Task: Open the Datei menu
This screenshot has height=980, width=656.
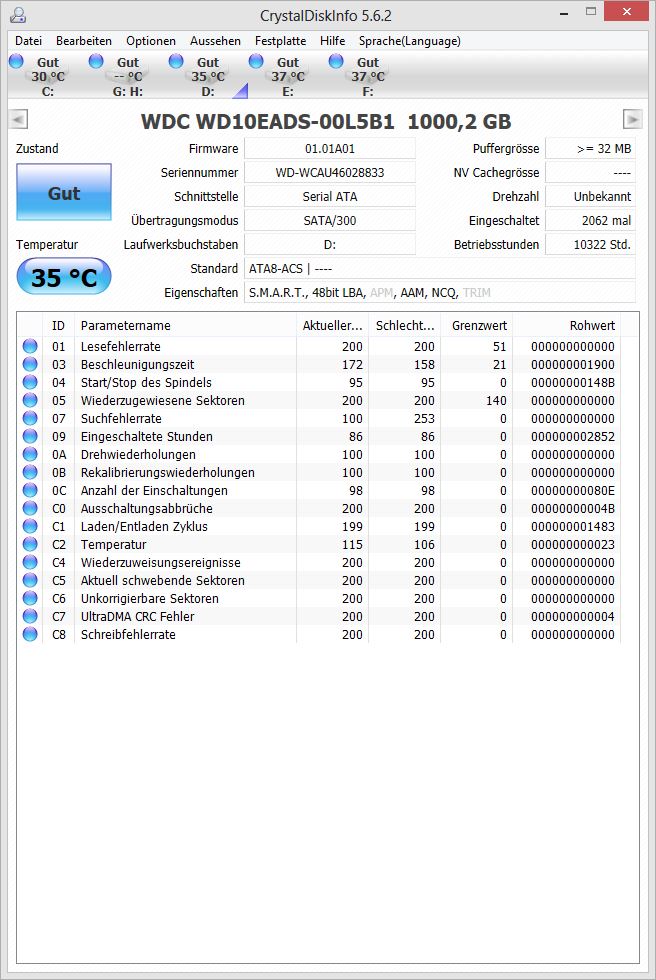Action: point(28,41)
